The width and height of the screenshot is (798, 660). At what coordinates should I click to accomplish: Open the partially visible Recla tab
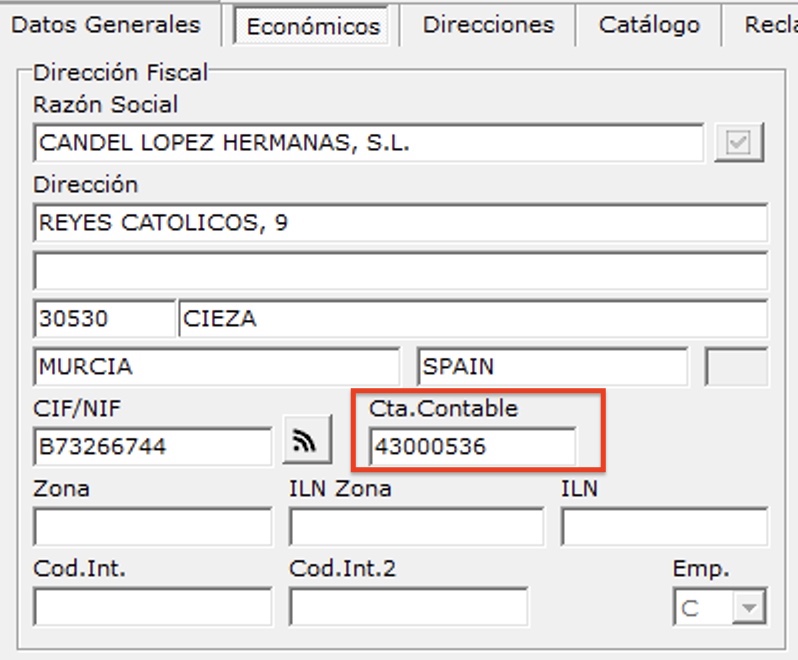[770, 25]
